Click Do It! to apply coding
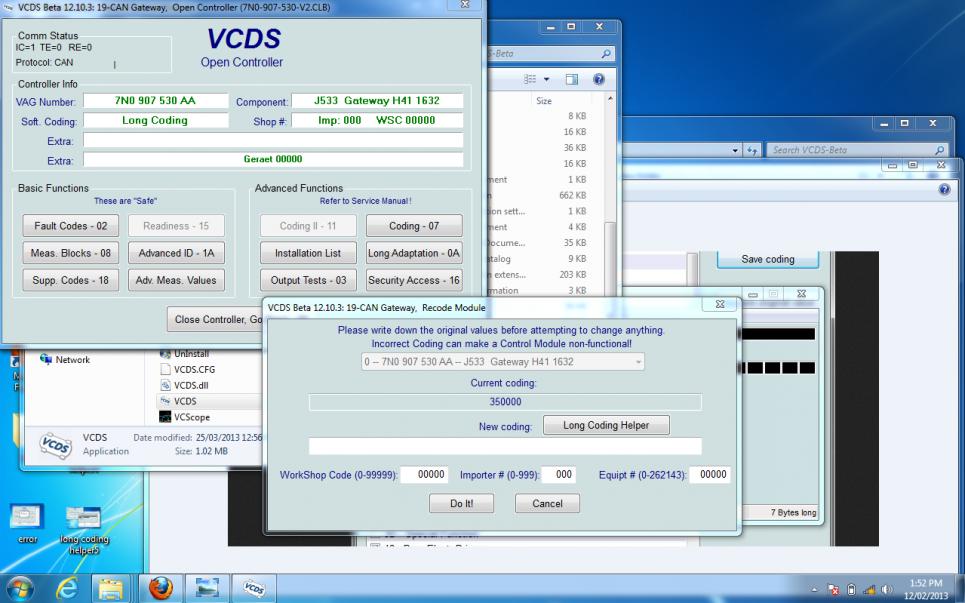The height and width of the screenshot is (603, 965). (x=462, y=503)
